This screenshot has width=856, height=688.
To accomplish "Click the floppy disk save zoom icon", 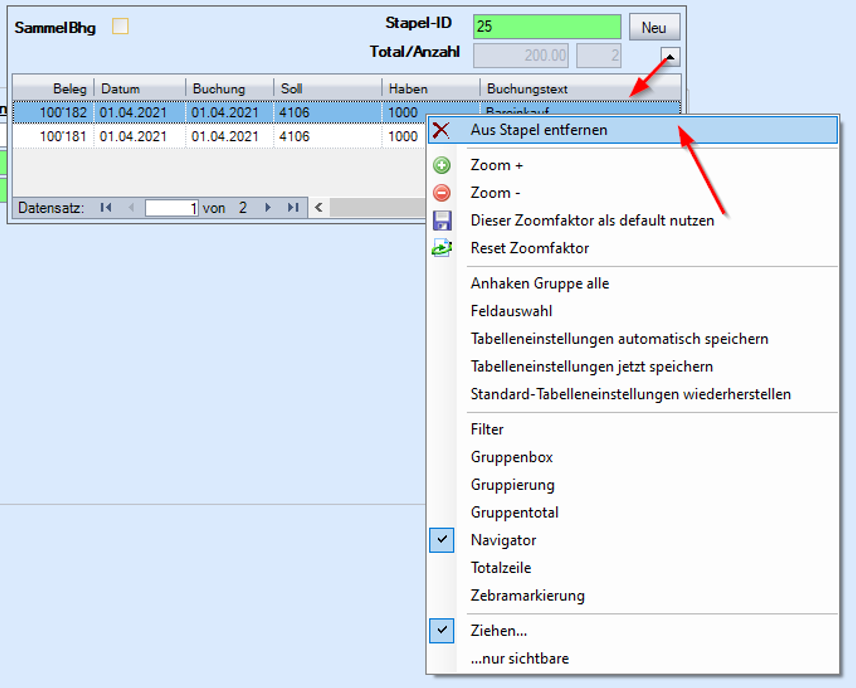I will 442,221.
